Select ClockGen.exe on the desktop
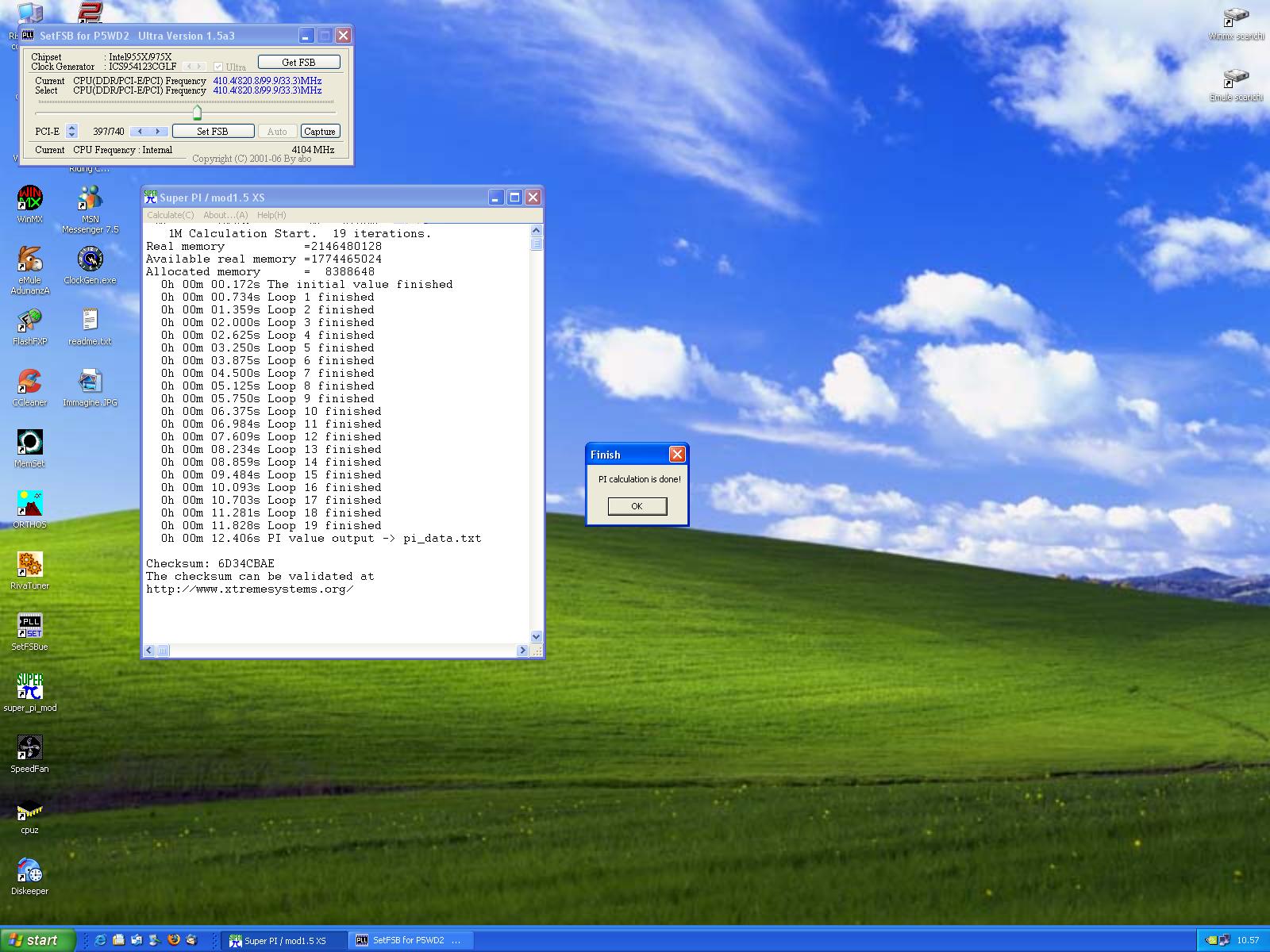This screenshot has width=1270, height=952. click(90, 265)
